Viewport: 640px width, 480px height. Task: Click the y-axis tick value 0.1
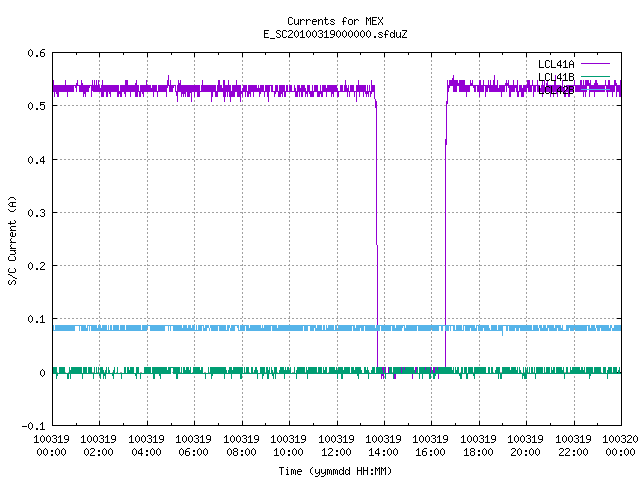pyautogui.click(x=36, y=319)
